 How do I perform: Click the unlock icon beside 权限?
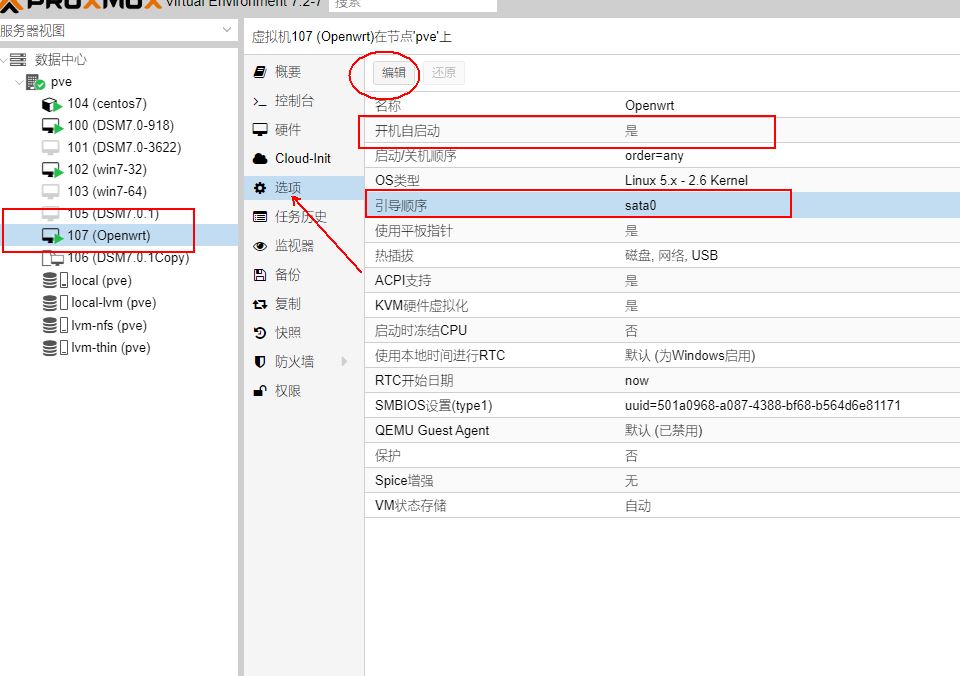click(260, 391)
